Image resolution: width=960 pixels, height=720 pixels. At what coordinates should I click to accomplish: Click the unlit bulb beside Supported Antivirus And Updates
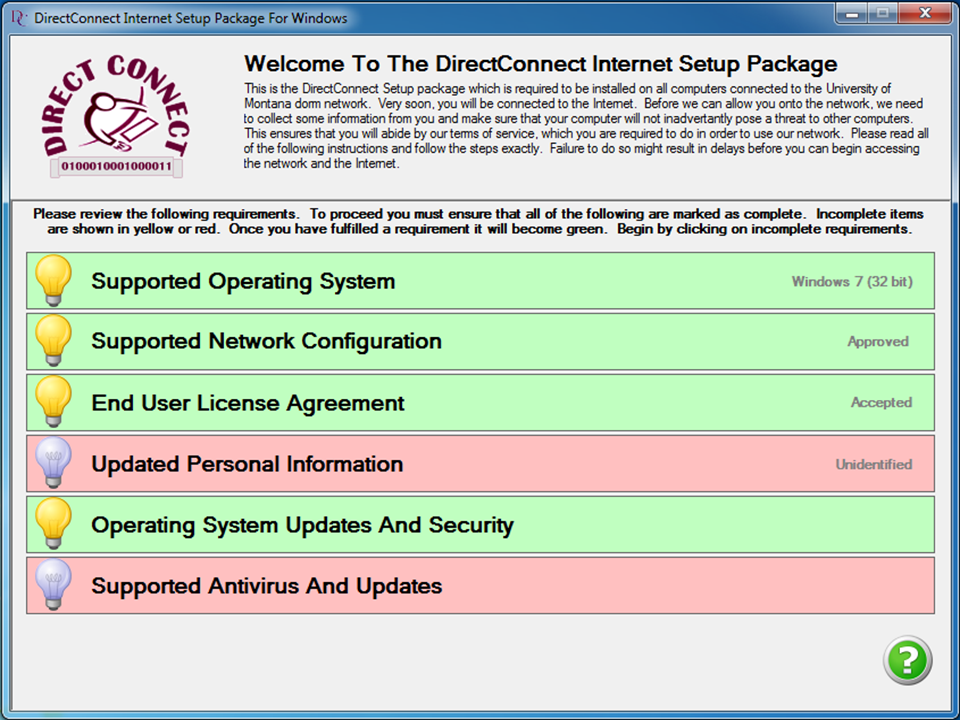tap(53, 585)
